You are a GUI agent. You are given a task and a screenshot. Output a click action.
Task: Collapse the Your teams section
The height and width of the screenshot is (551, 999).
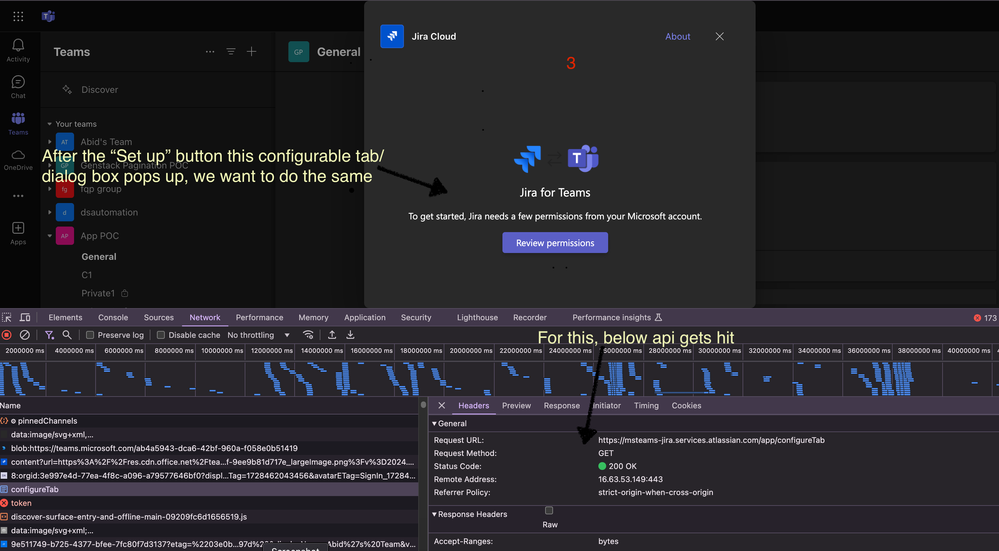click(x=50, y=124)
